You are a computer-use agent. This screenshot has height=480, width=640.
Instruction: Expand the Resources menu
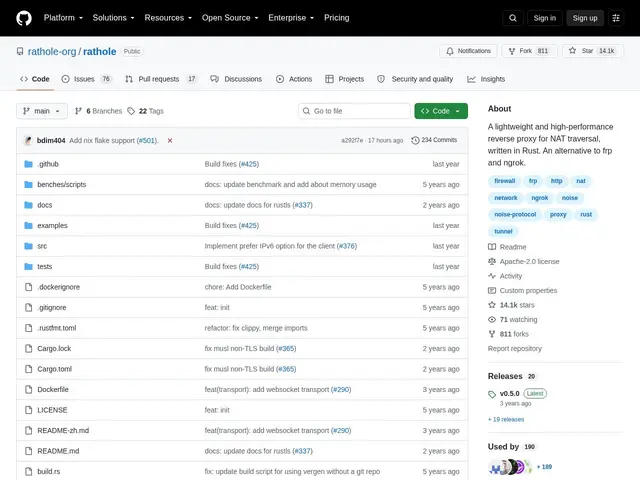pos(168,18)
